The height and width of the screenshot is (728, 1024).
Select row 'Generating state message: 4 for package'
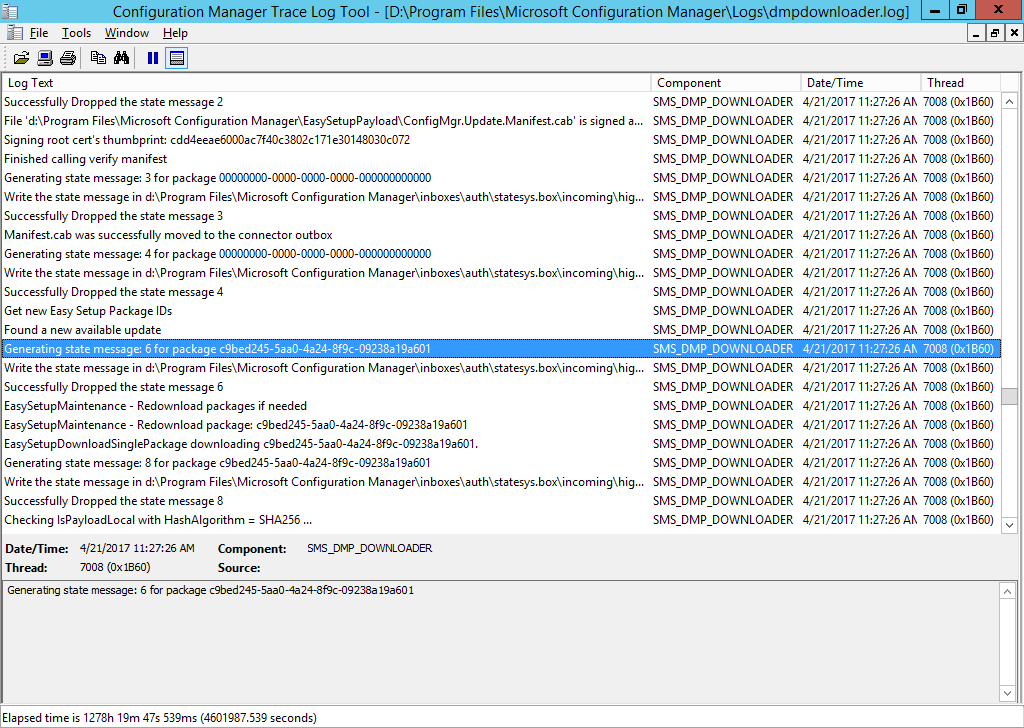click(501, 253)
